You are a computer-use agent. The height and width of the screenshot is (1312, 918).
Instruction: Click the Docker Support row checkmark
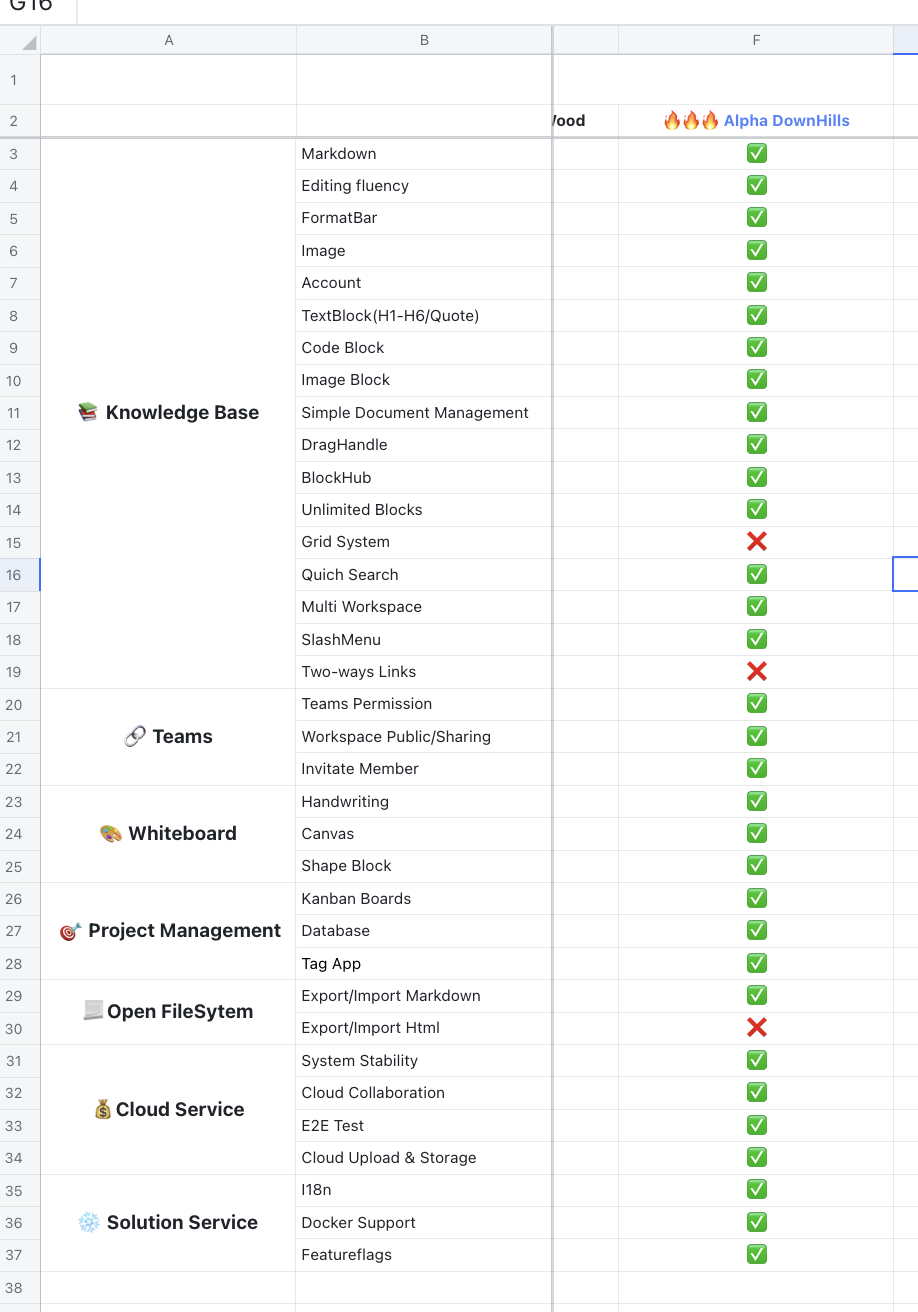tap(757, 1222)
